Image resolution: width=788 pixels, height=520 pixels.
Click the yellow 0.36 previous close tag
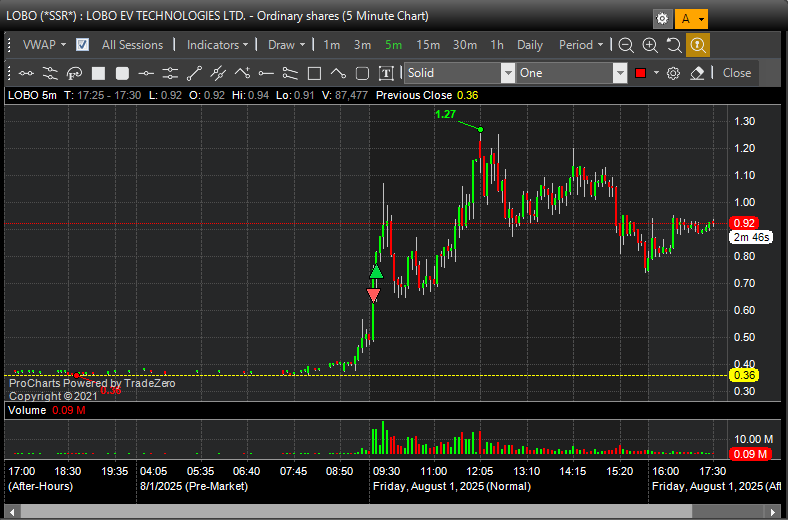coord(744,375)
